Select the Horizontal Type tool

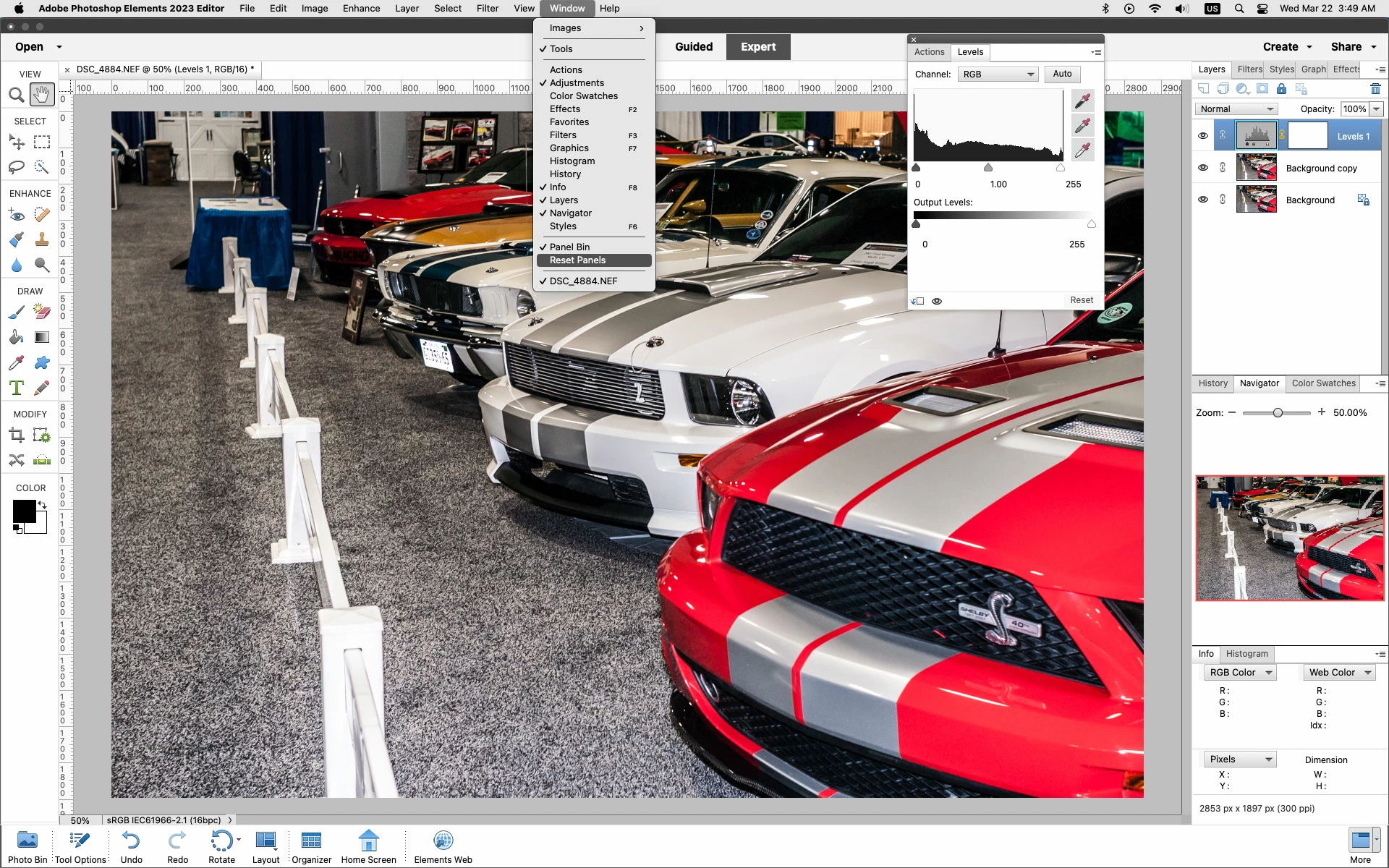point(16,388)
